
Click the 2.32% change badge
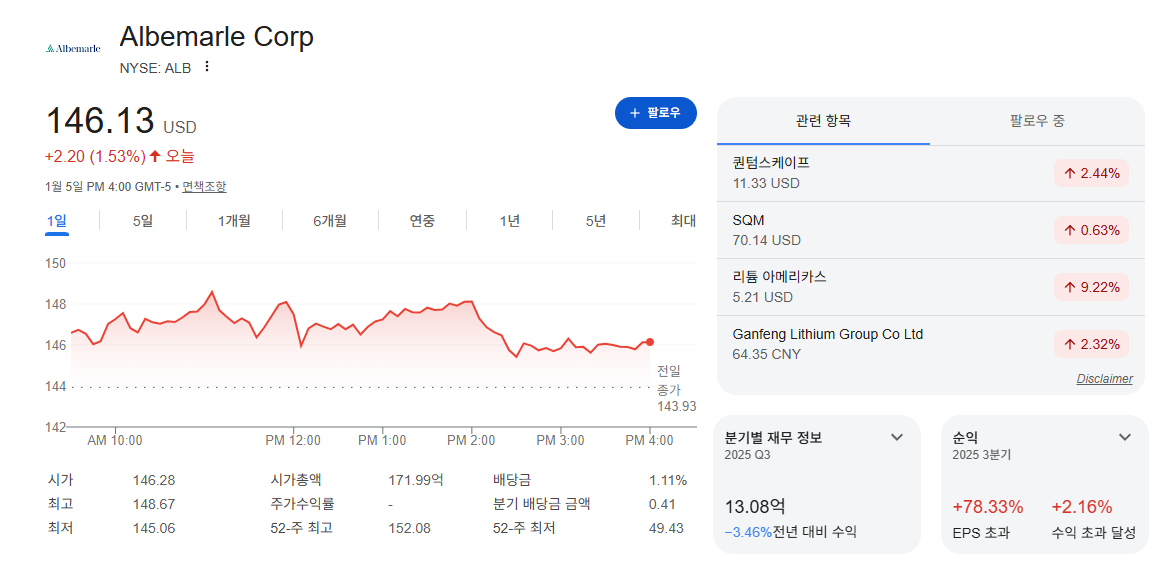click(x=1091, y=344)
